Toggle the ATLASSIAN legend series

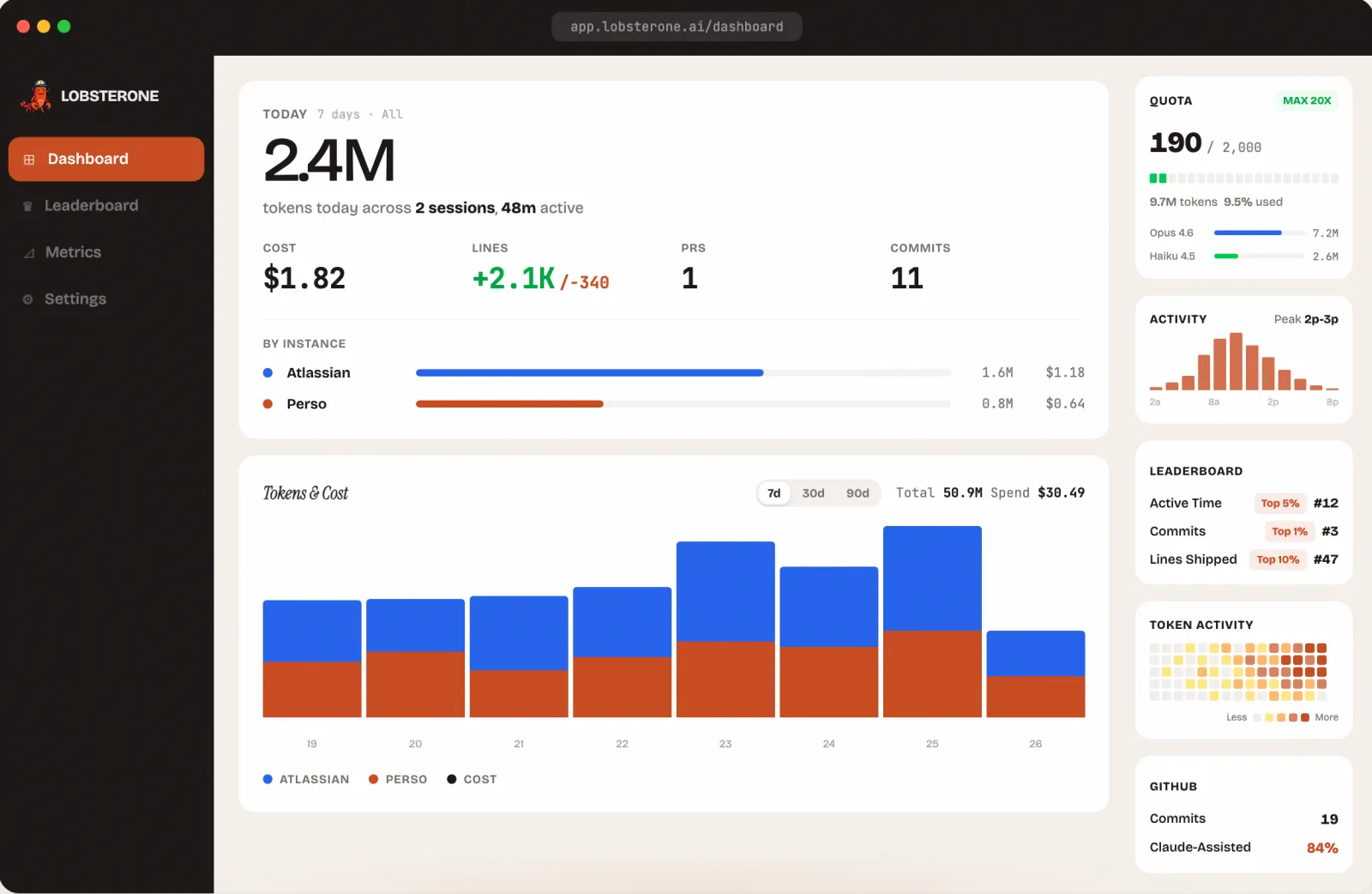click(x=306, y=779)
